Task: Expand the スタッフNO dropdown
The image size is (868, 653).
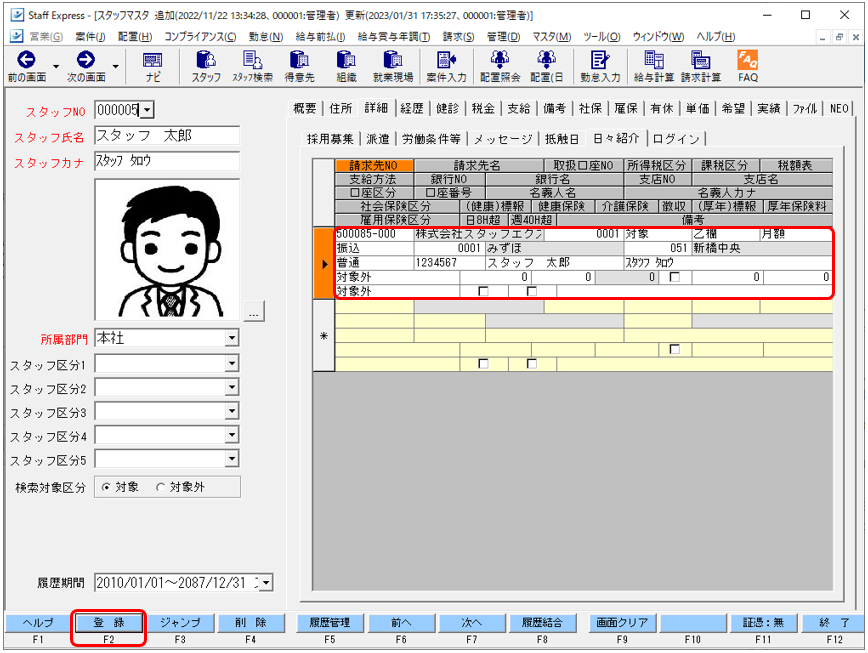Action: (147, 110)
